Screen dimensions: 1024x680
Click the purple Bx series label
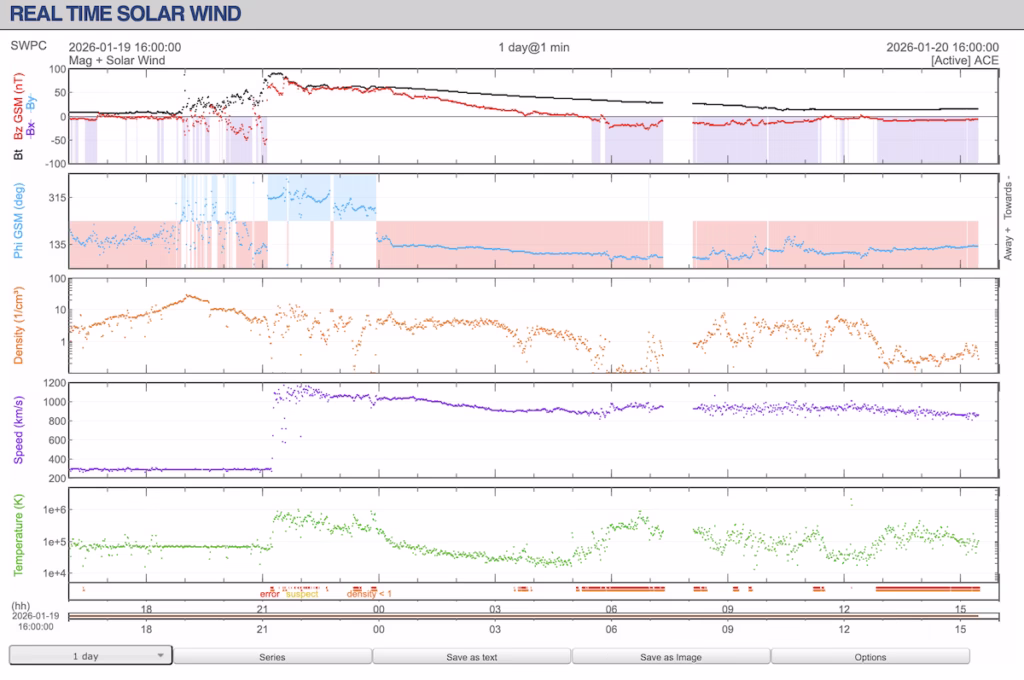tap(32, 126)
